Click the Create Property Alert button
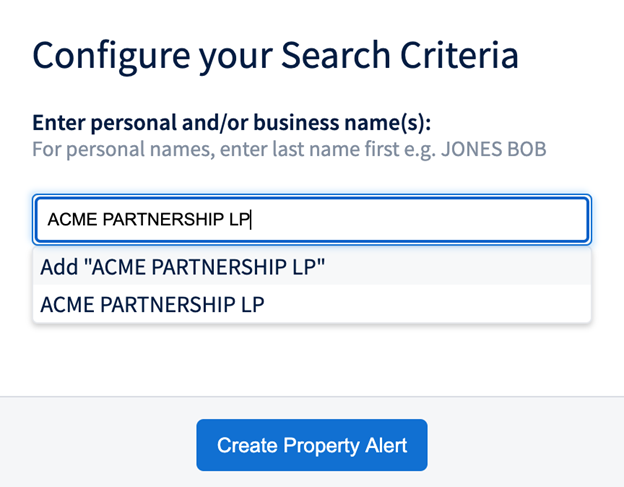Image resolution: width=624 pixels, height=487 pixels. [312, 445]
